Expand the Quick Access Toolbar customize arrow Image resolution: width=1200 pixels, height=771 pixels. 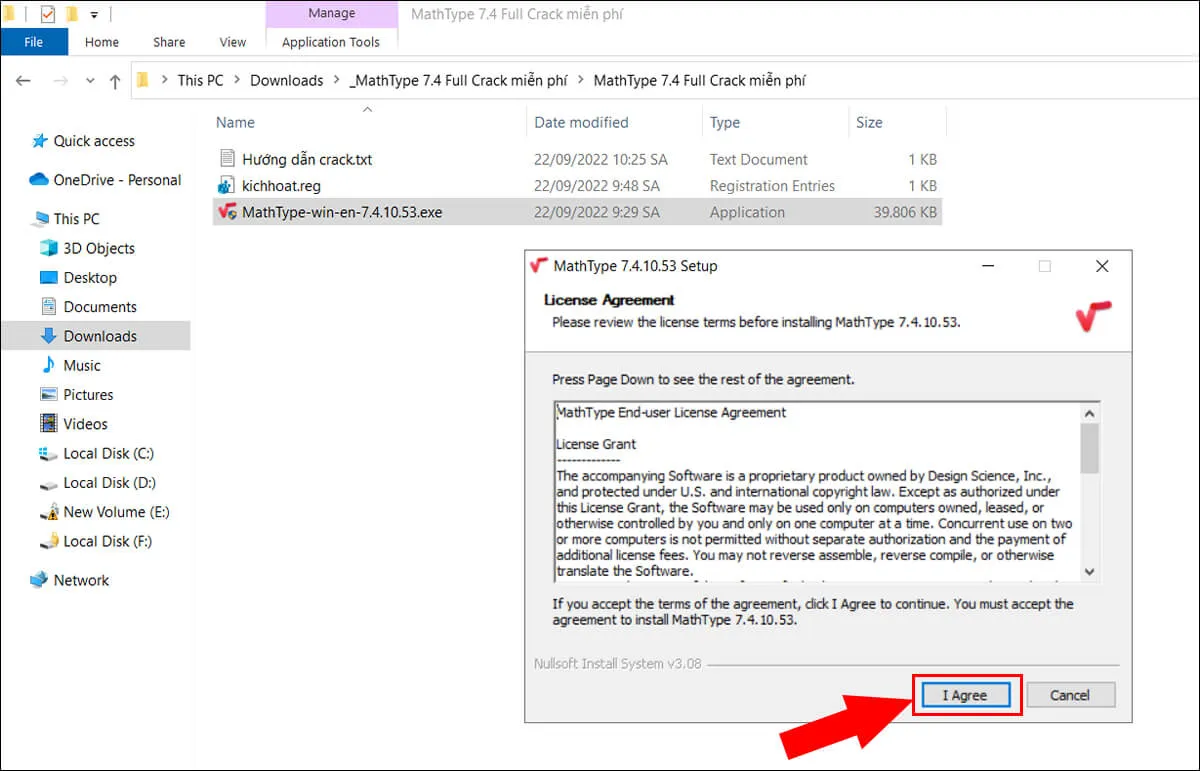(x=94, y=15)
